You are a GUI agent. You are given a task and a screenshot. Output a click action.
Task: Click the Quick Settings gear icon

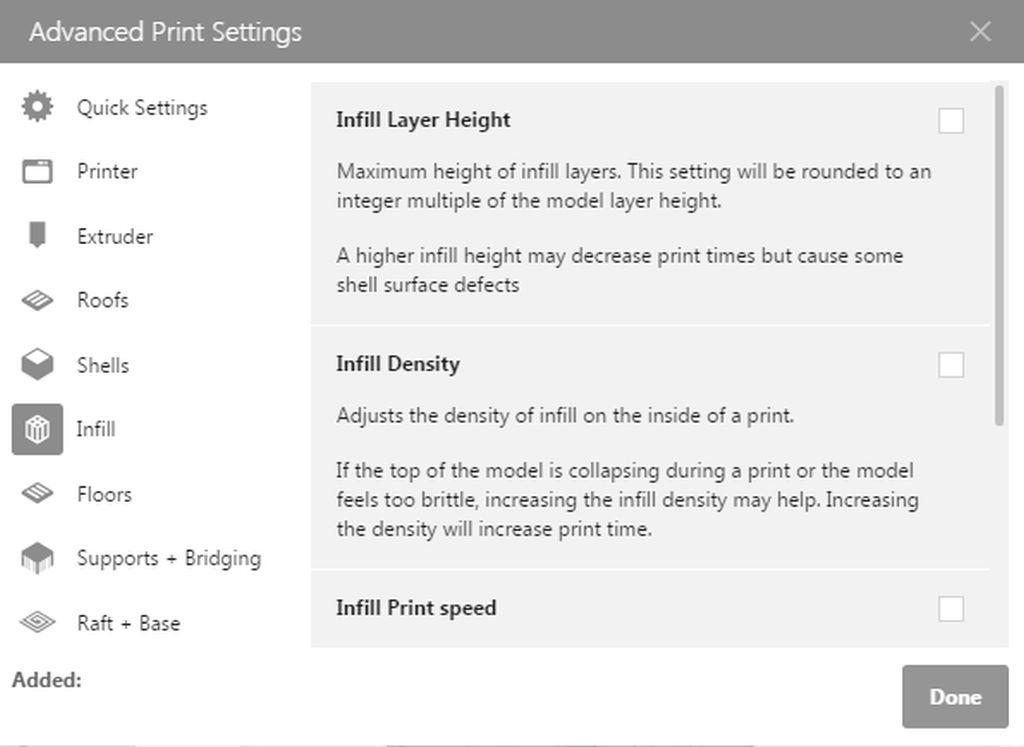pyautogui.click(x=37, y=107)
